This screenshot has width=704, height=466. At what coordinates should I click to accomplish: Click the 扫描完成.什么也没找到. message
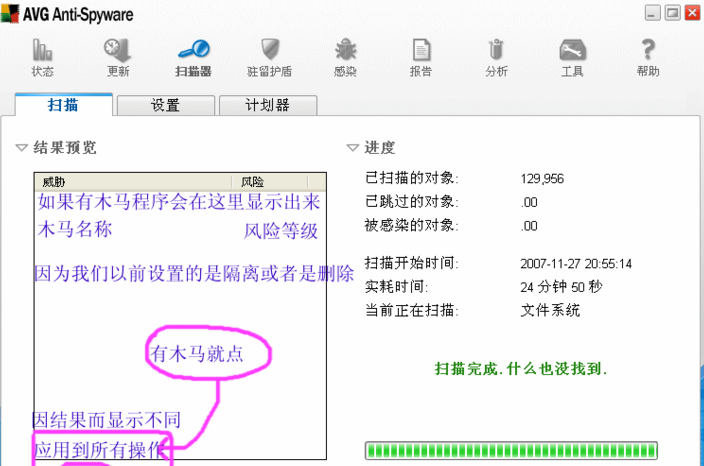pos(521,369)
